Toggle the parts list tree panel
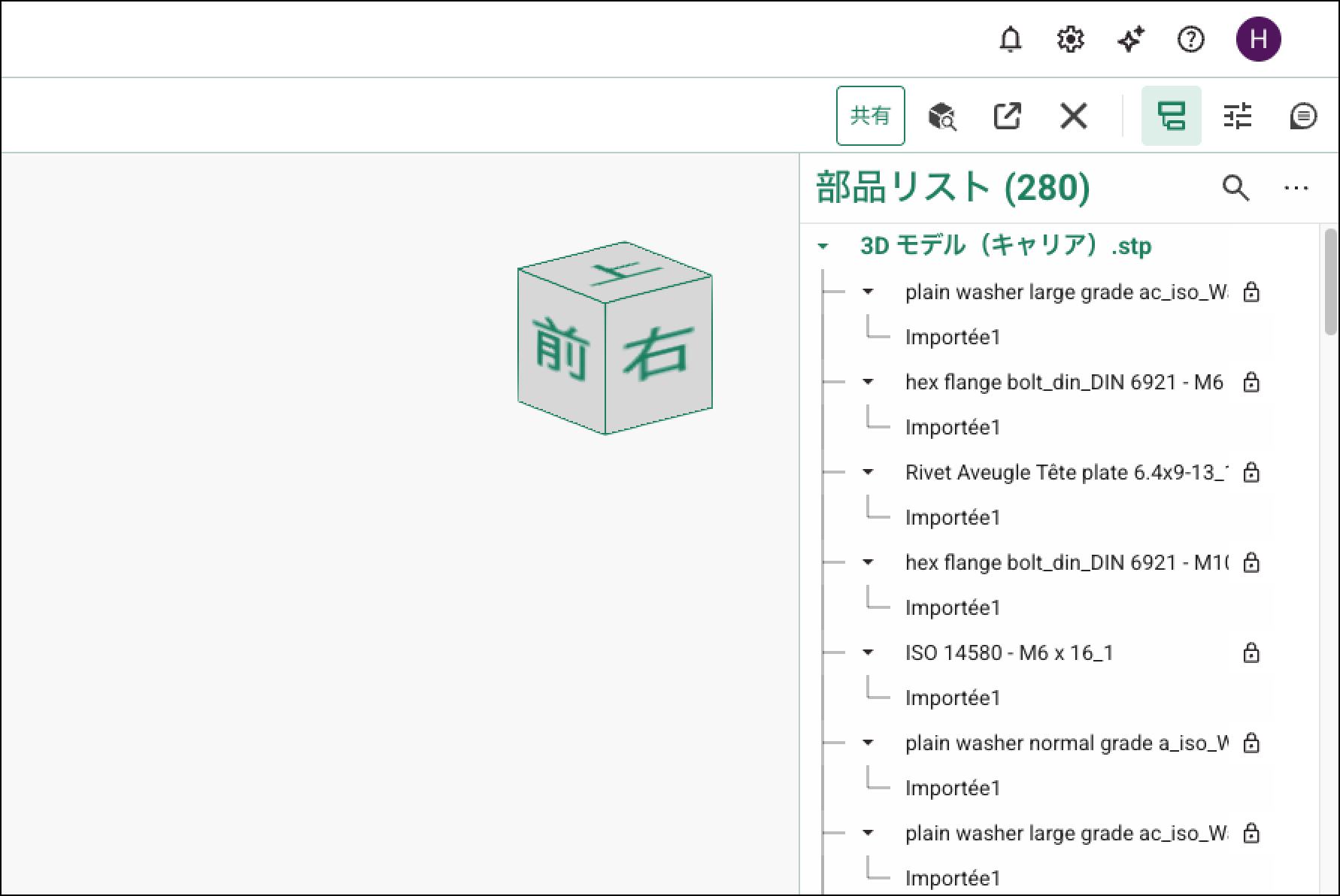1340x896 pixels. tap(1171, 117)
